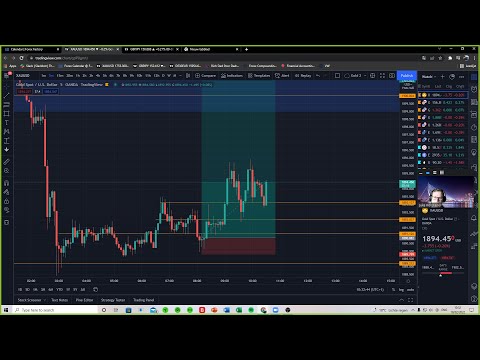Select the arrow icons tool
Screen dimensions: 480x360
[7, 150]
